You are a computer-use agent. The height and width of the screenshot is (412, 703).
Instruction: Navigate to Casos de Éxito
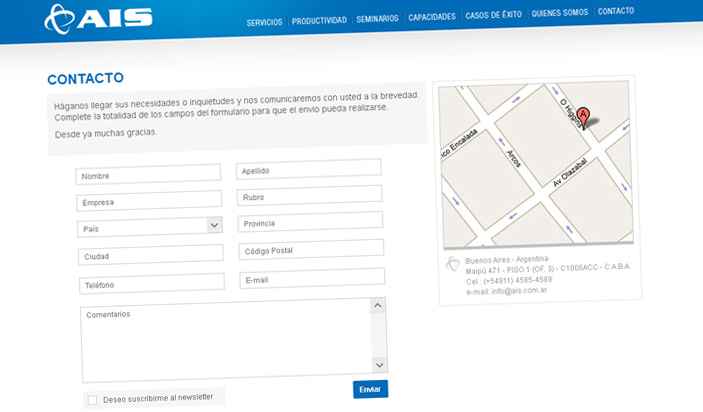pyautogui.click(x=493, y=17)
